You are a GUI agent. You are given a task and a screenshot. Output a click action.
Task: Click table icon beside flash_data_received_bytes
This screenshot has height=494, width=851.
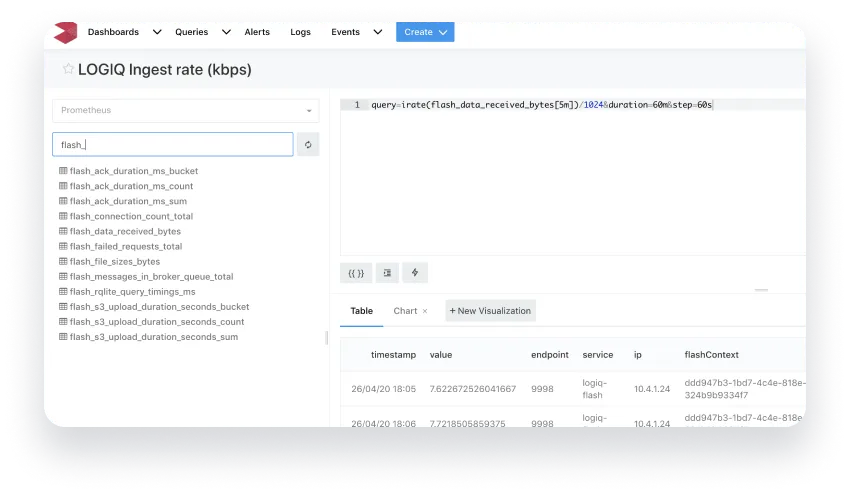click(x=63, y=231)
